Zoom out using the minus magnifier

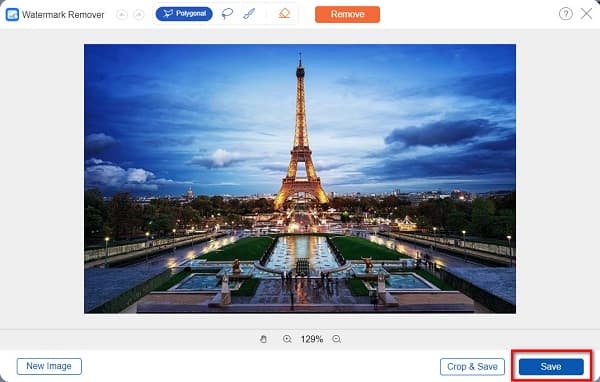point(336,339)
